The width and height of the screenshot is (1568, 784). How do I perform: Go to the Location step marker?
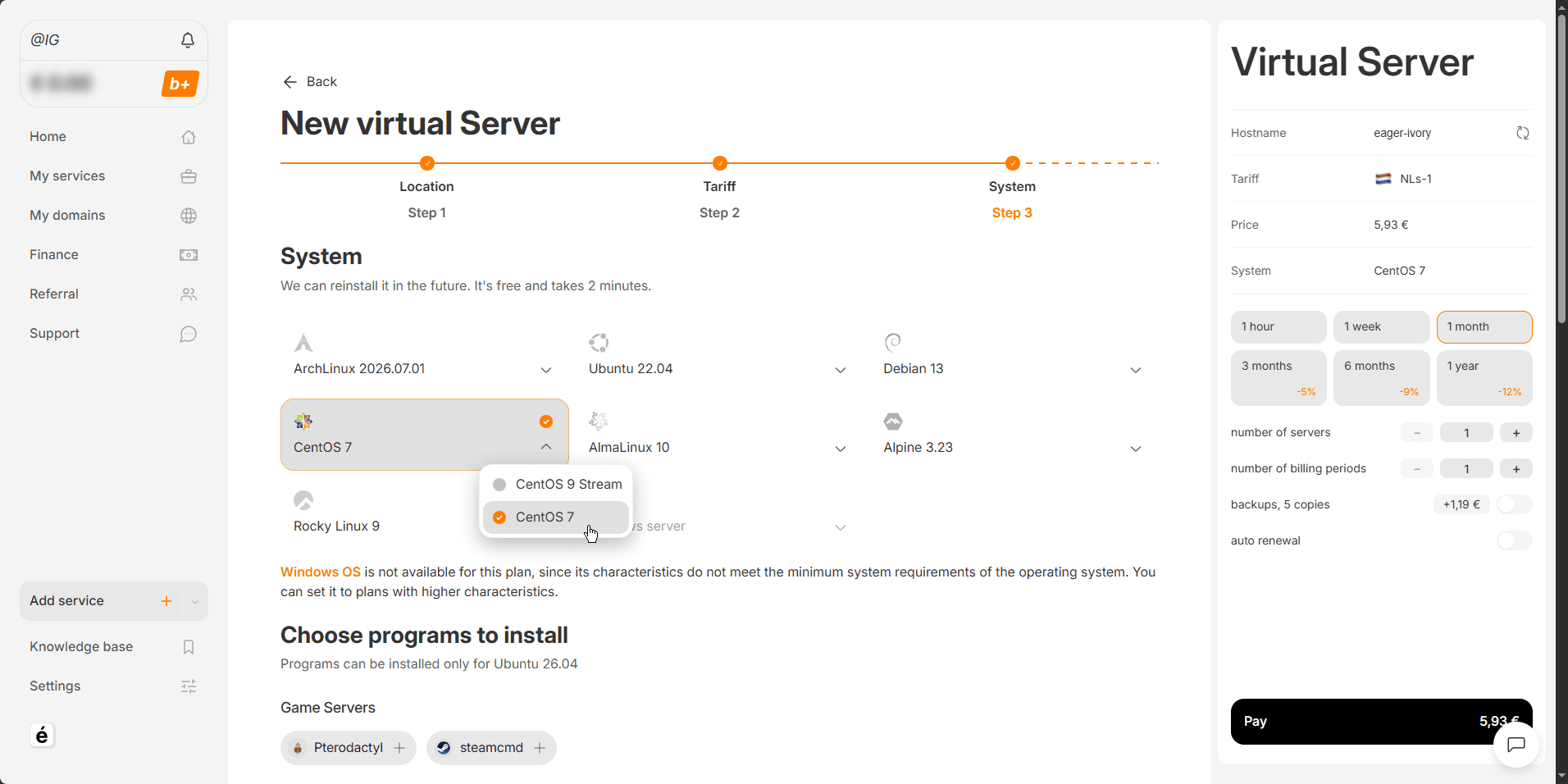(x=427, y=163)
